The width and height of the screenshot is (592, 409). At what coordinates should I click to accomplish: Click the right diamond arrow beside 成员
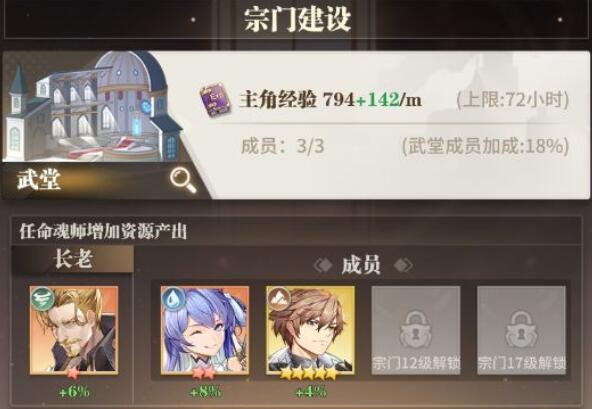coord(403,265)
